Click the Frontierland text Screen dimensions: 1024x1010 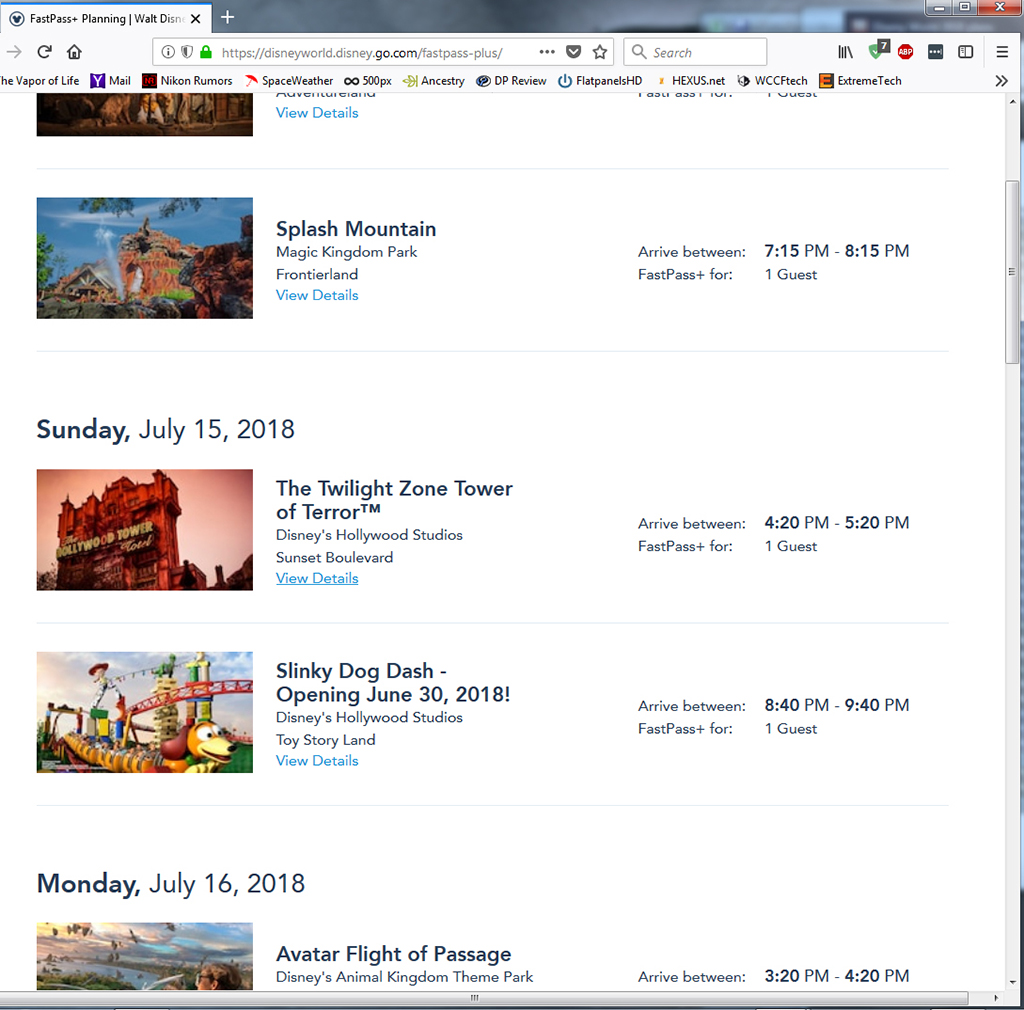(x=317, y=274)
